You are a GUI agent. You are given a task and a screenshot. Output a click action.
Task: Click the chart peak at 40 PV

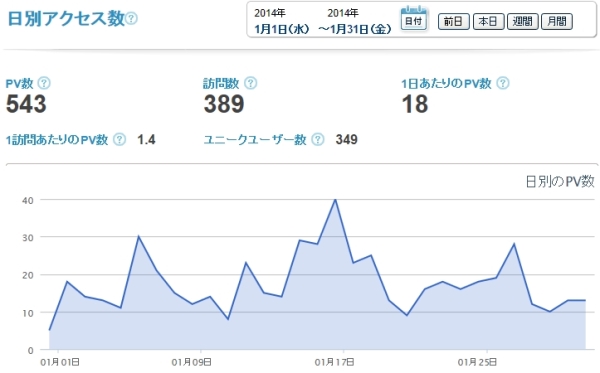[335, 199]
